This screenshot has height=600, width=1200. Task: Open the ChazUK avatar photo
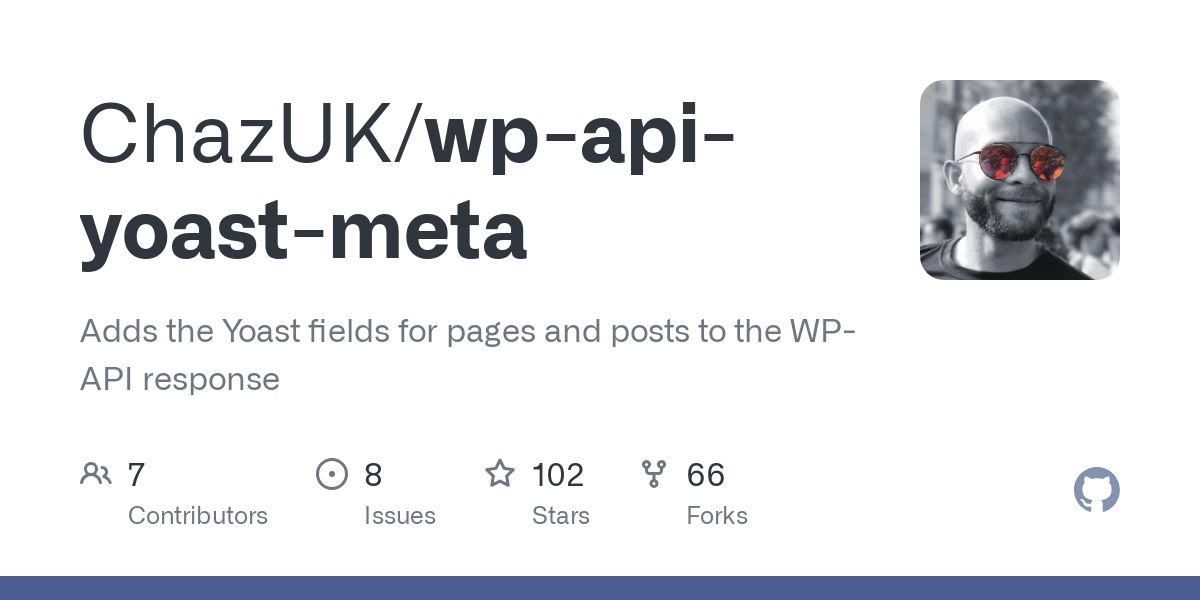(1020, 180)
